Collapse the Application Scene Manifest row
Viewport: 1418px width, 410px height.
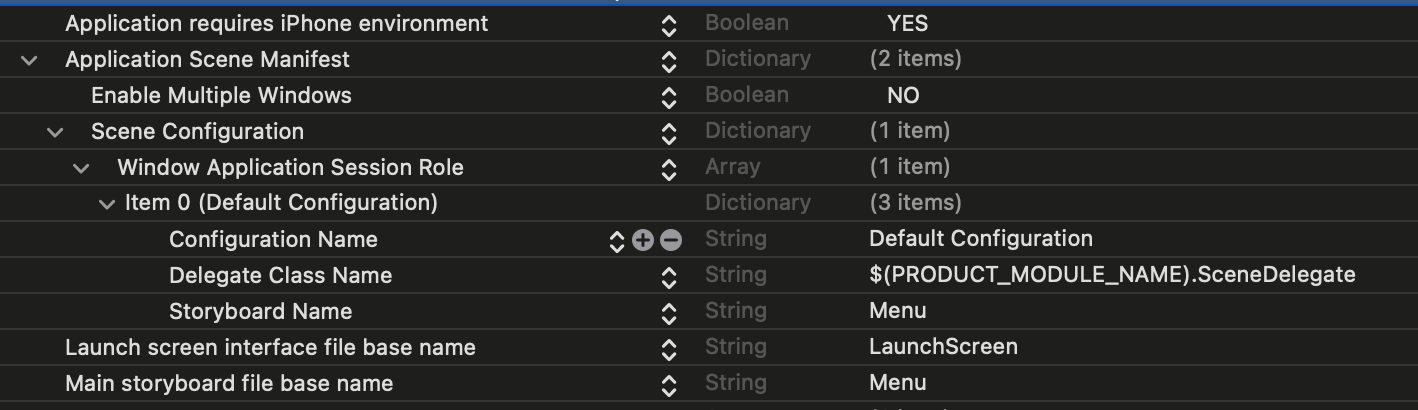click(x=30, y=60)
